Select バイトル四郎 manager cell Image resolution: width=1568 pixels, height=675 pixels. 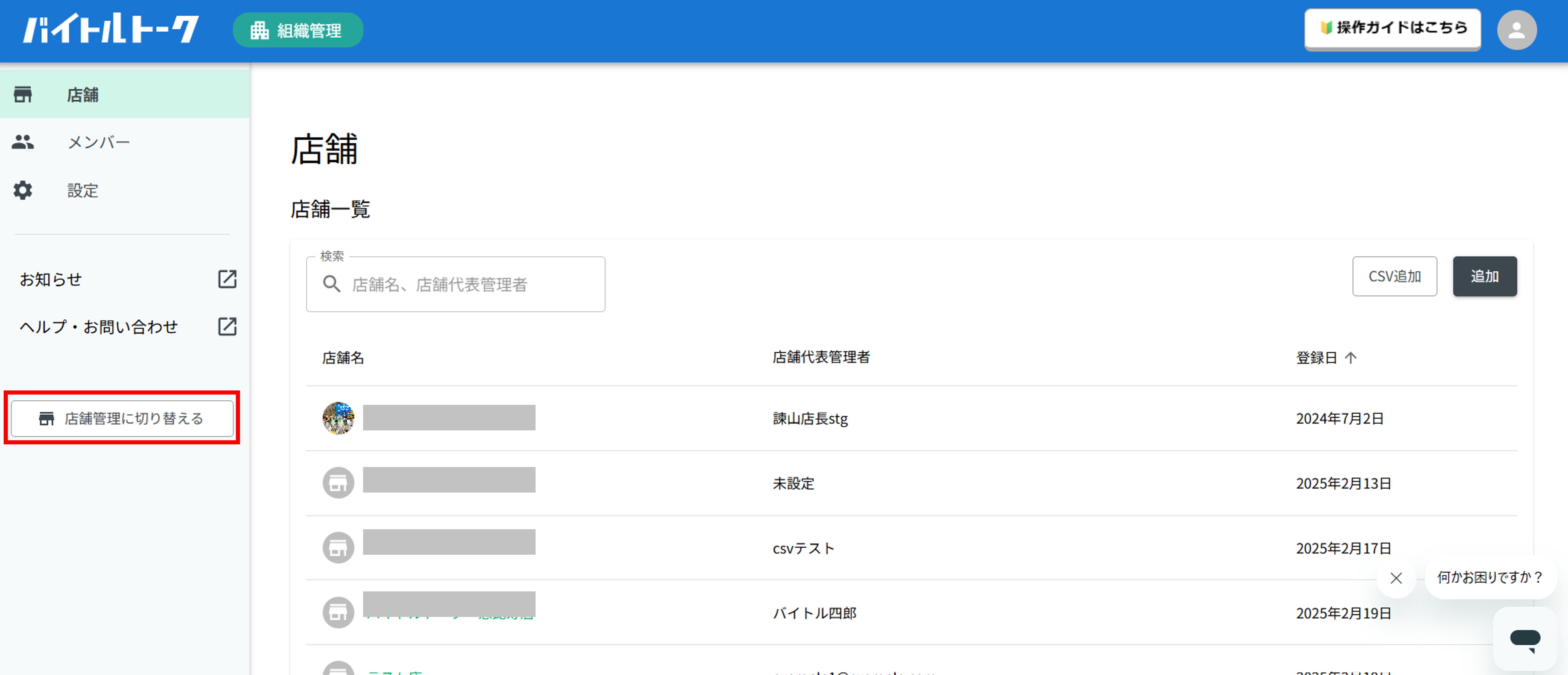814,613
